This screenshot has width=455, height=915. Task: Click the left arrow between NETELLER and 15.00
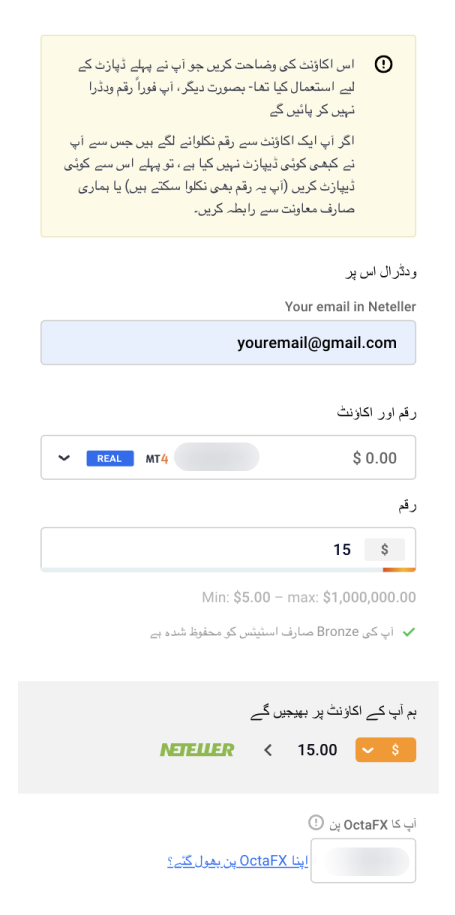(268, 750)
